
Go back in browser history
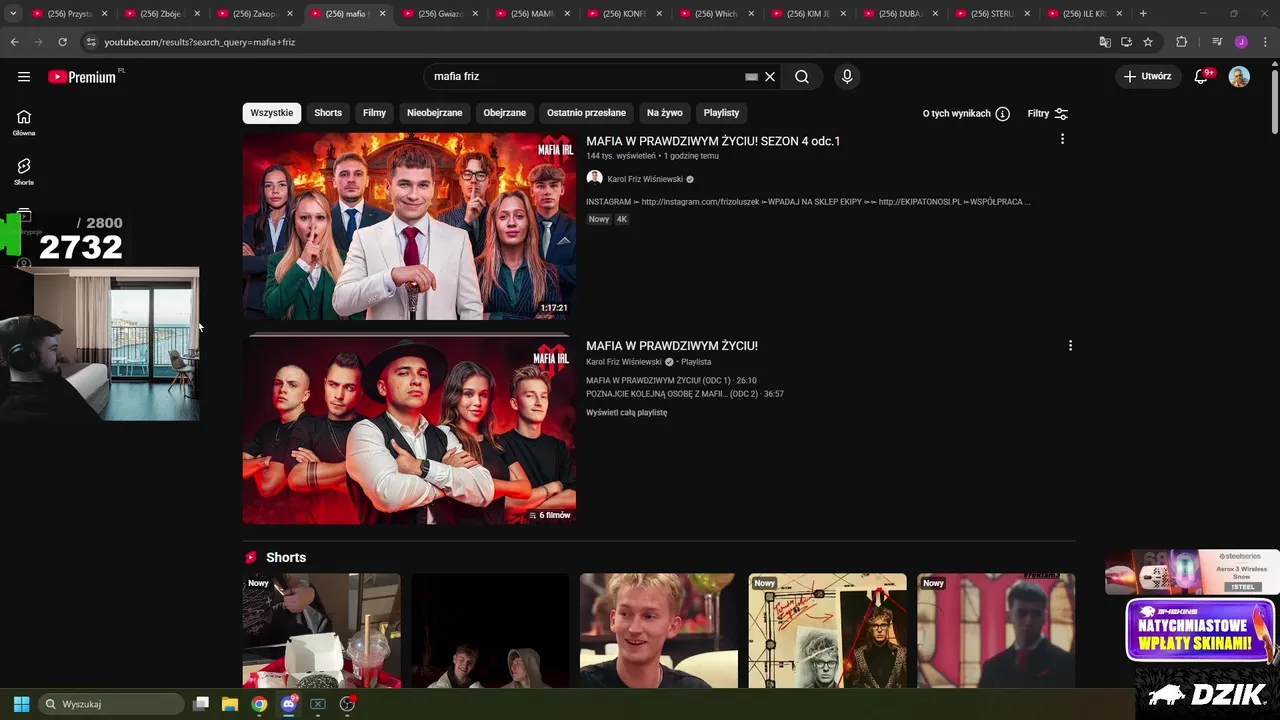pos(14,42)
